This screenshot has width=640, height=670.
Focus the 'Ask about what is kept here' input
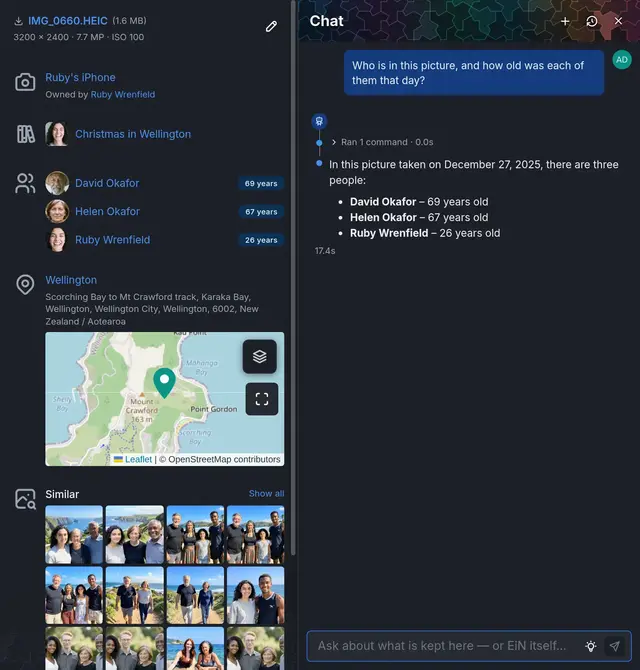point(444,646)
